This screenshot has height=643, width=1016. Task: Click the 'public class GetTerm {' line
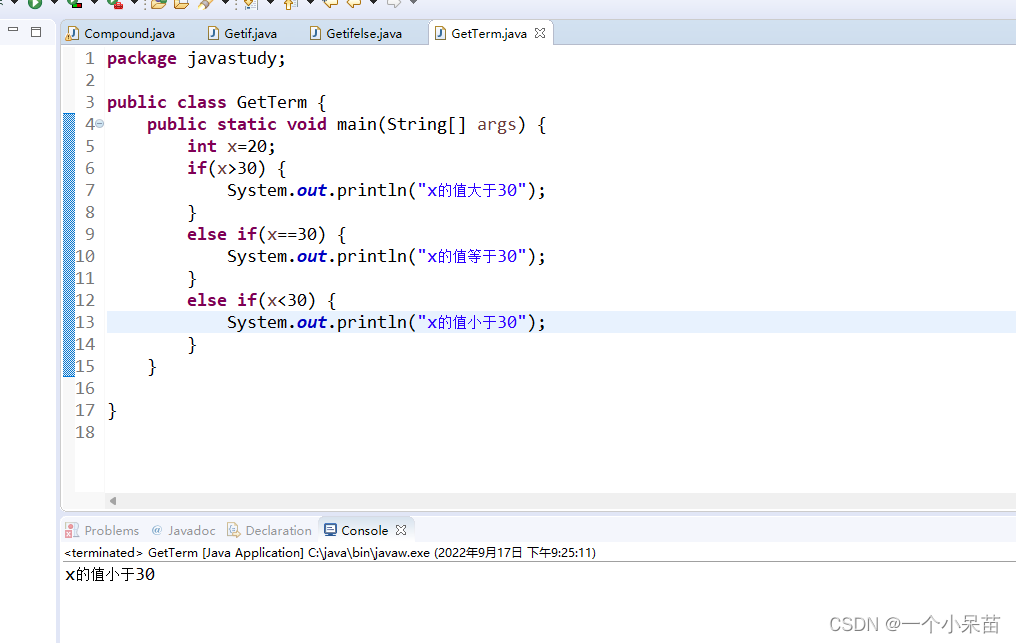tap(216, 102)
